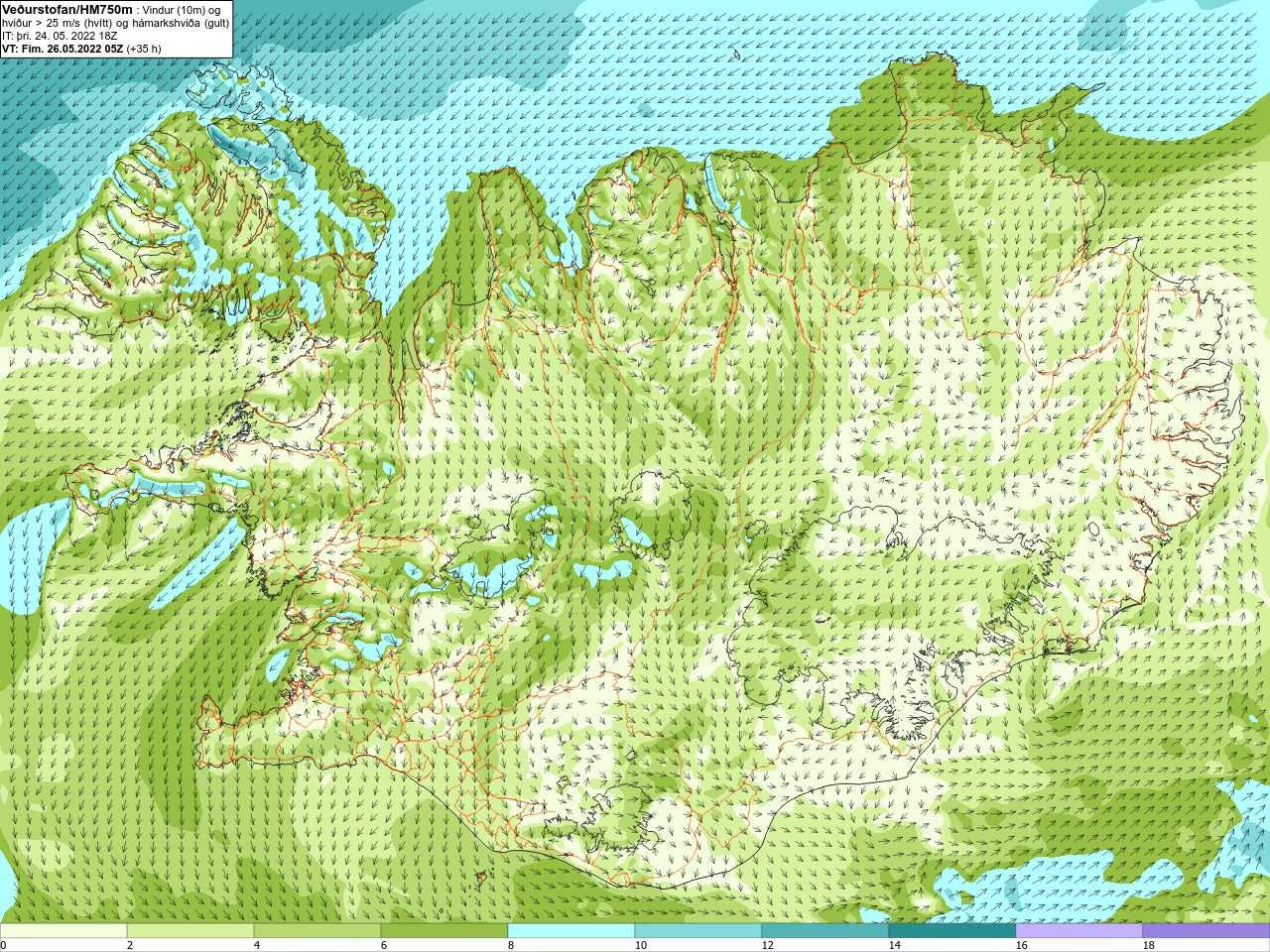
Task: Click the light cyan 8–10 m/s legend swatch
Action: pos(571,931)
